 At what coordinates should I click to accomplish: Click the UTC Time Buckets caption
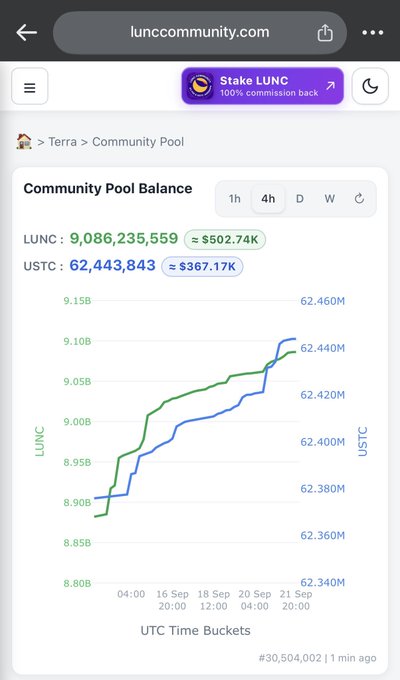pos(196,631)
